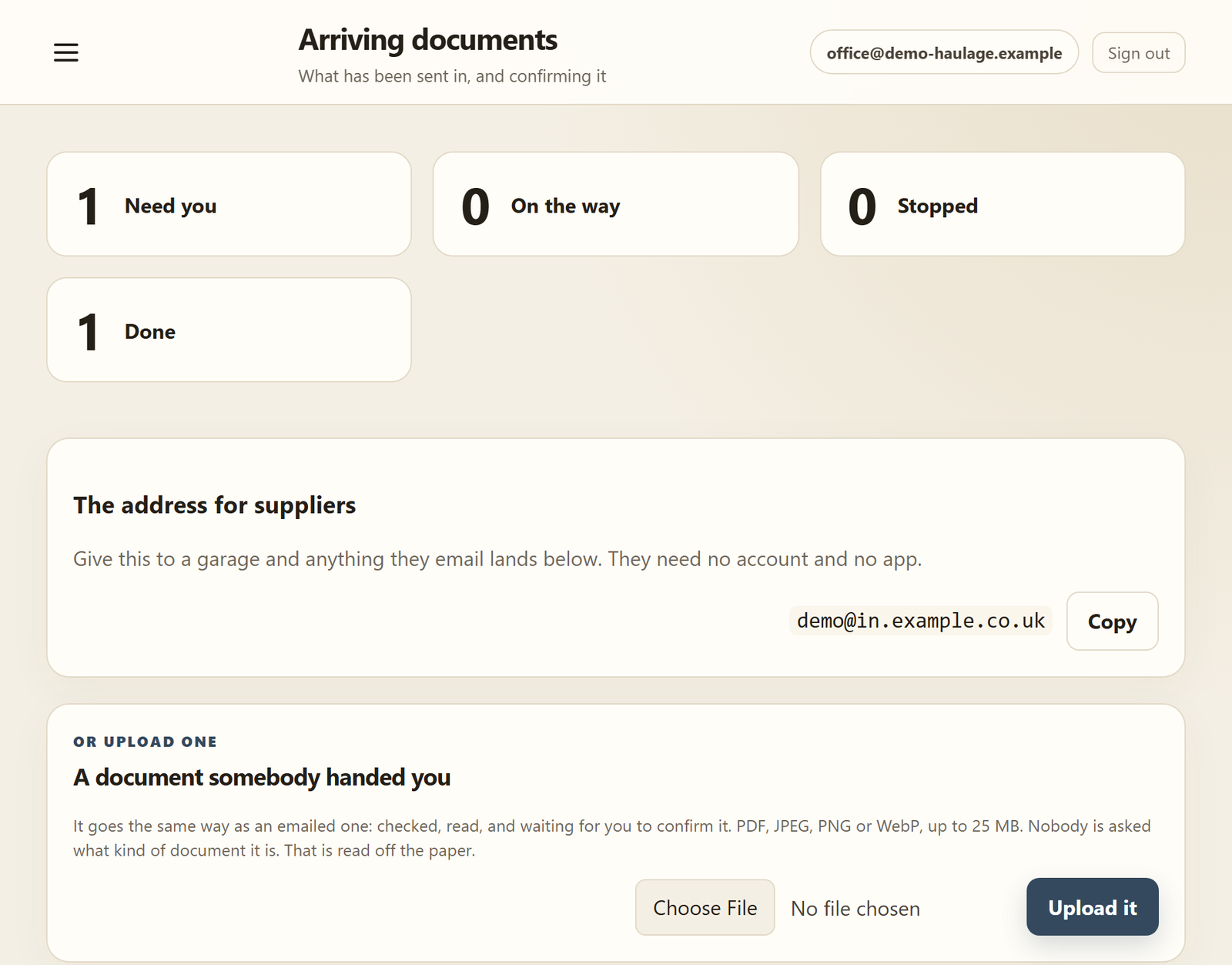Click the OR UPLOAD ONE label
Image resolution: width=1232 pixels, height=965 pixels.
click(145, 742)
